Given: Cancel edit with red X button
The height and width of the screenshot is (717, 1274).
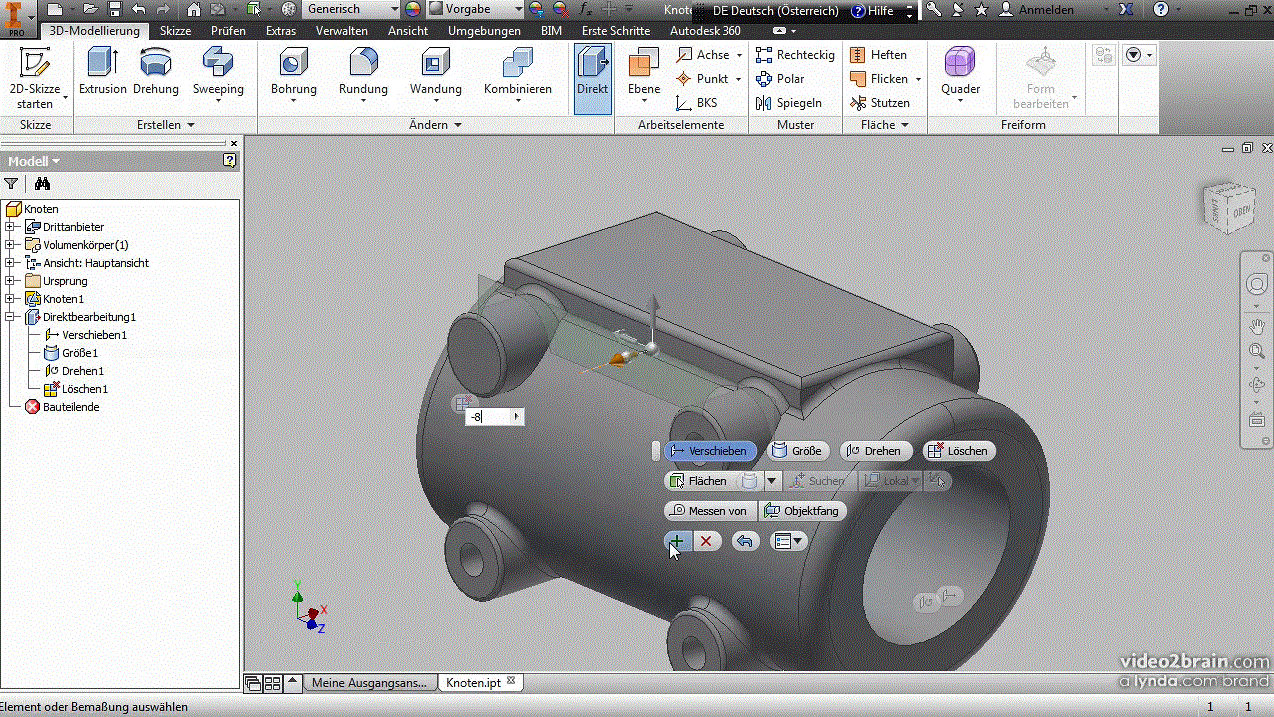Looking at the screenshot, I should 707,541.
